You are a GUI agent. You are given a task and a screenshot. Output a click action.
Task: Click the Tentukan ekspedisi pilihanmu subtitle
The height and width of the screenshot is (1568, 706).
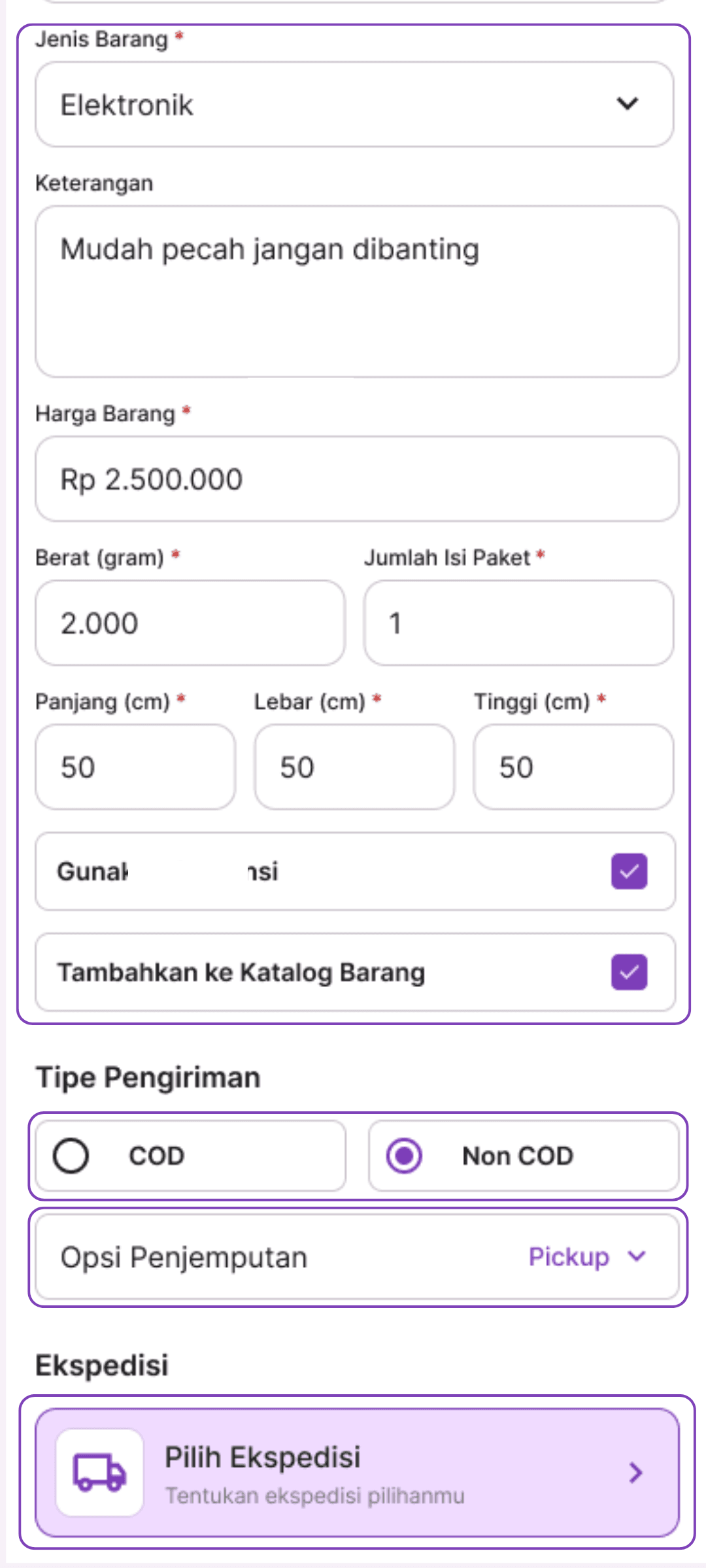pos(314,1495)
